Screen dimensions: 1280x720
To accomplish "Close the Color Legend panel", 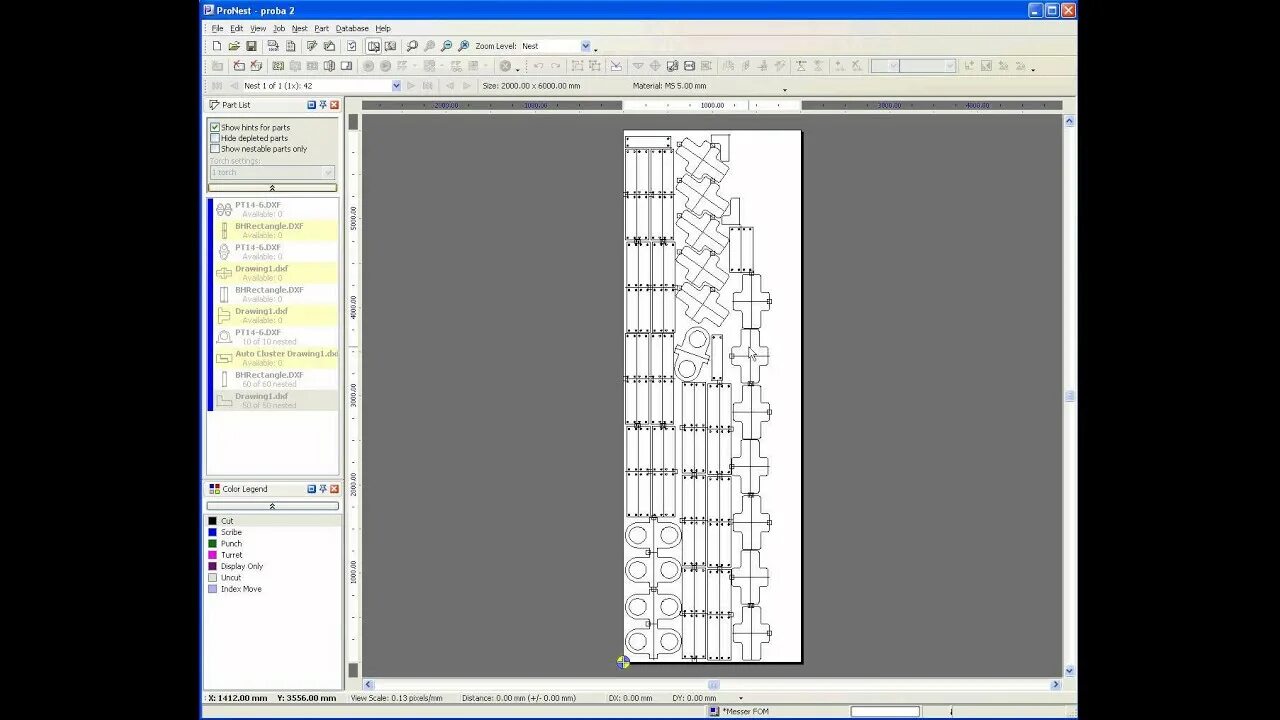I will click(334, 489).
